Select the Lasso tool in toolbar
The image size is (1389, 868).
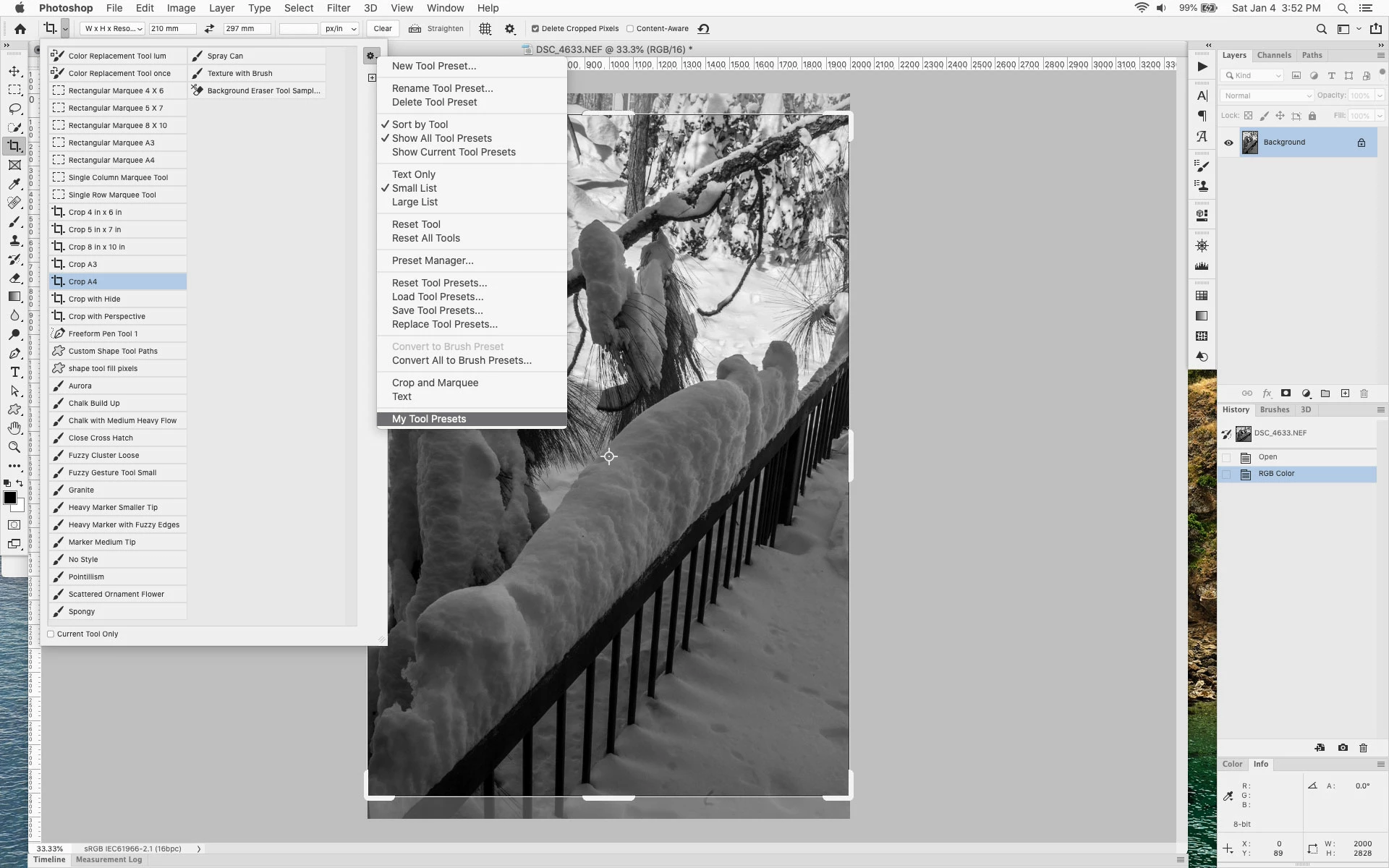pos(14,109)
